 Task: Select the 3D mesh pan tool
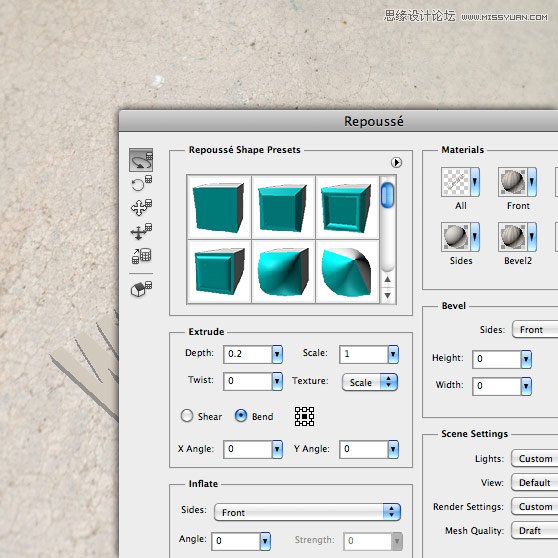pyautogui.click(x=141, y=207)
